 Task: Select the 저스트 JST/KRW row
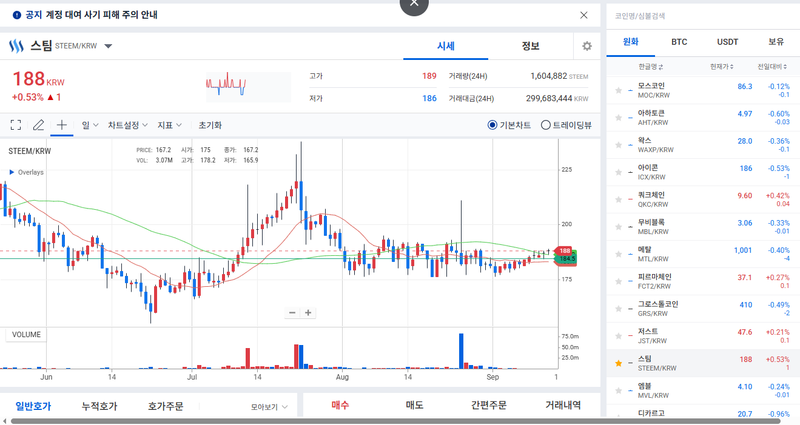(703, 336)
